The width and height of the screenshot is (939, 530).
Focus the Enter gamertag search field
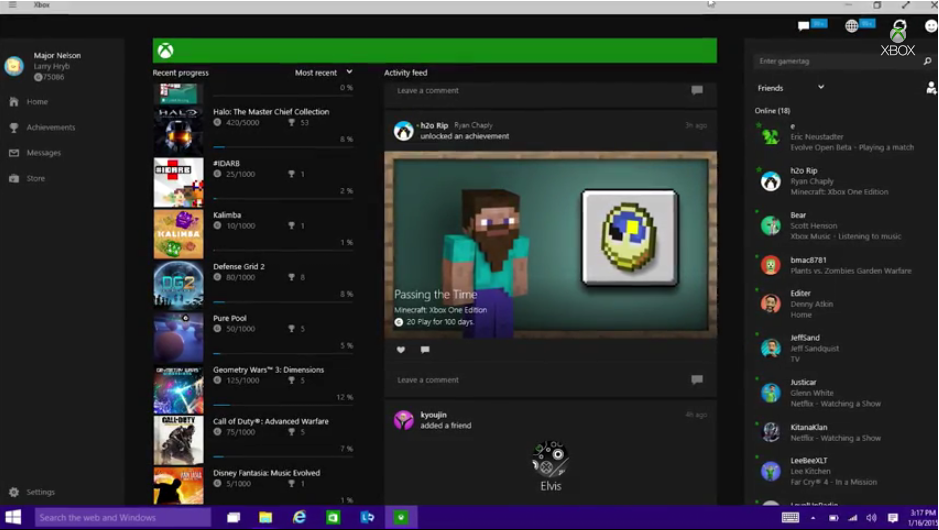click(837, 61)
